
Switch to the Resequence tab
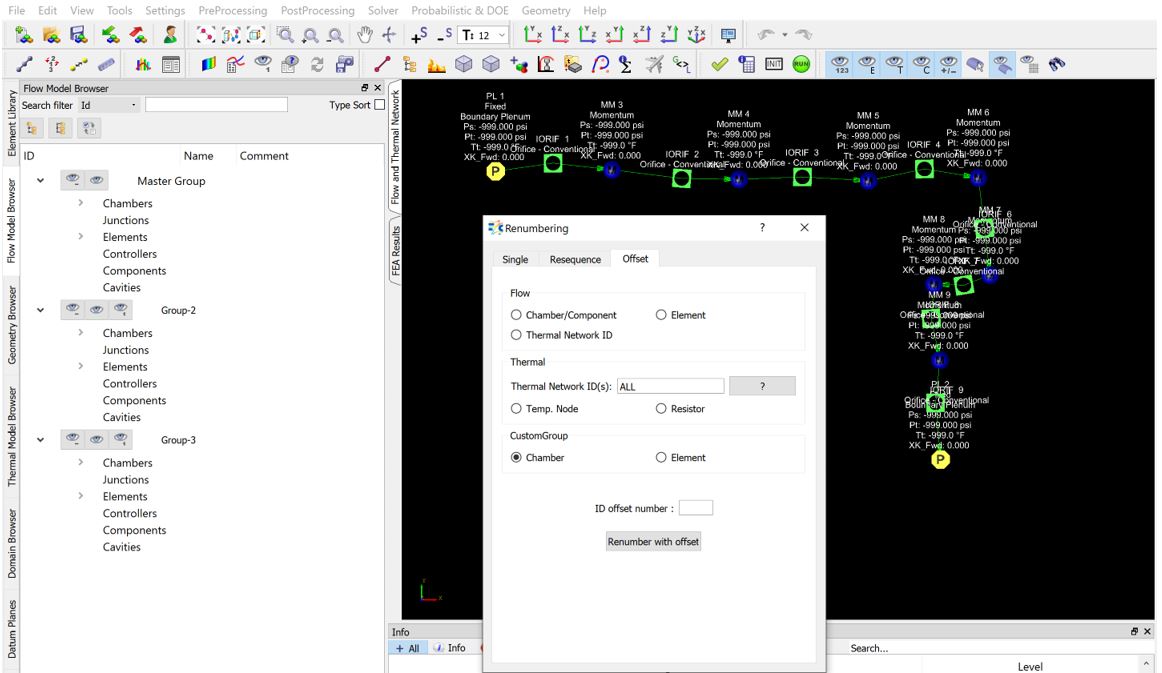click(575, 259)
